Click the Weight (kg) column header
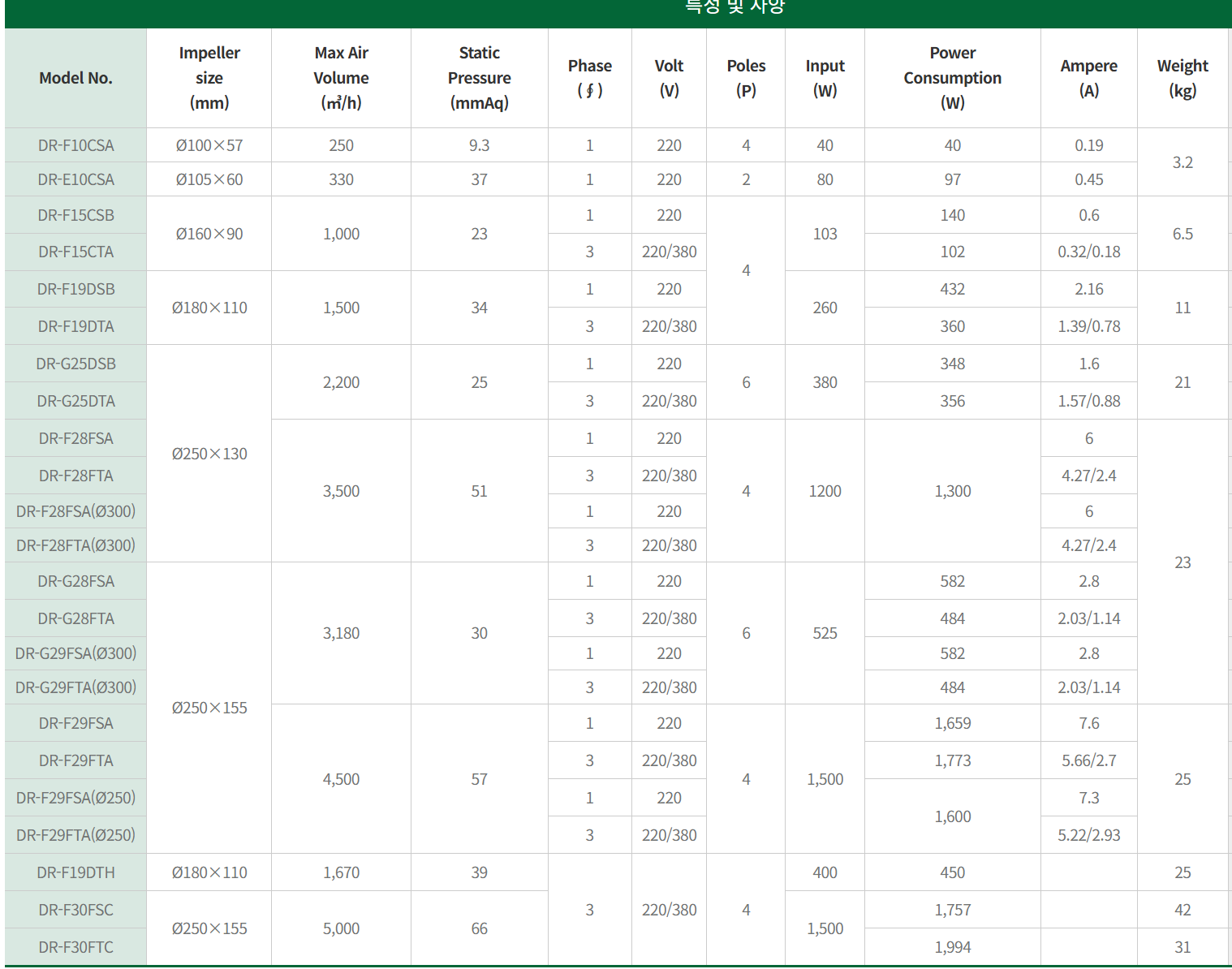This screenshot has width=1232, height=969. [1182, 78]
